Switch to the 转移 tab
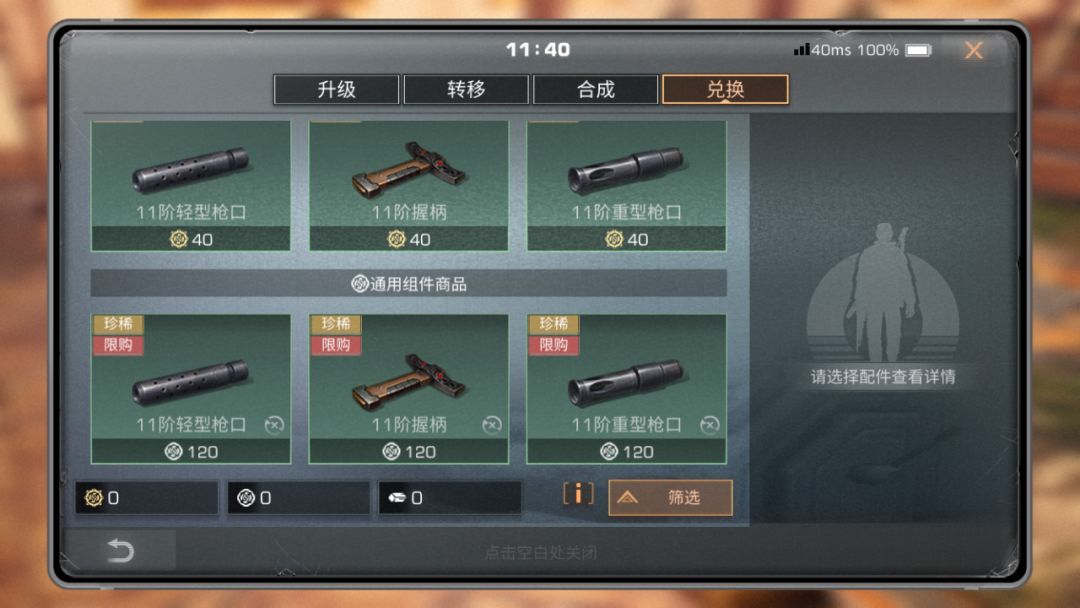 pos(466,90)
